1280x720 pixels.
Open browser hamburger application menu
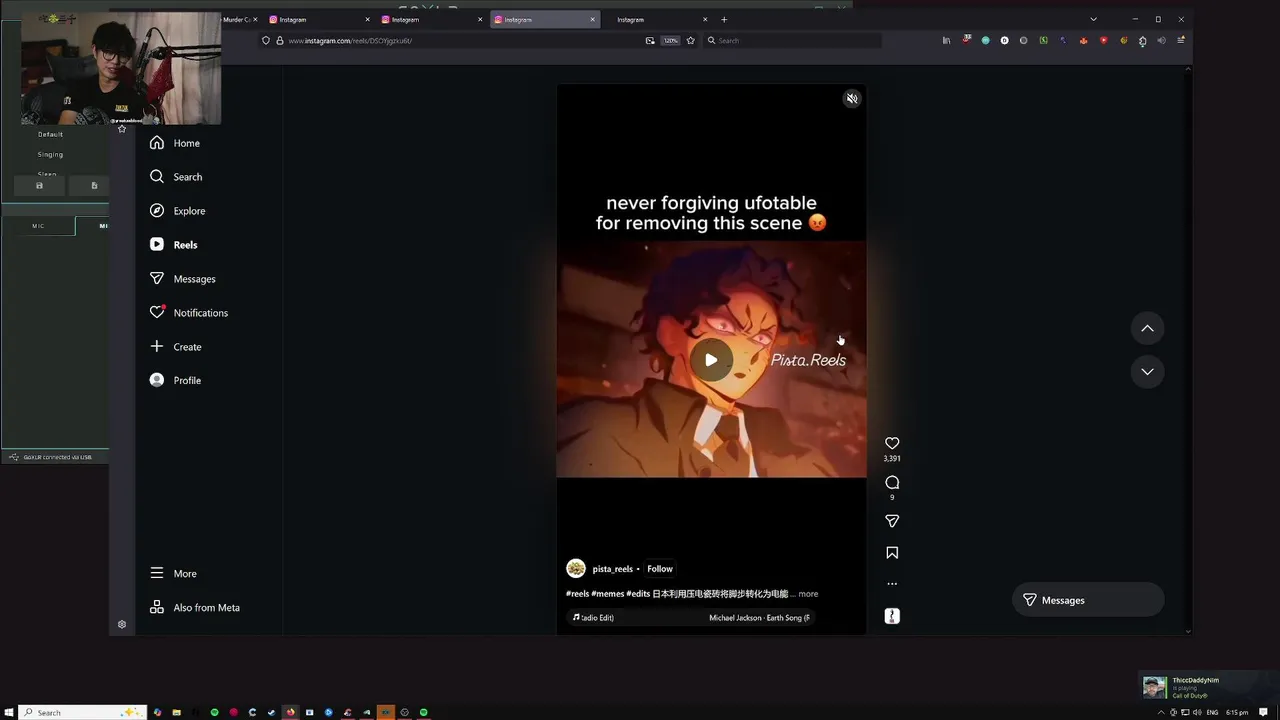[1181, 41]
